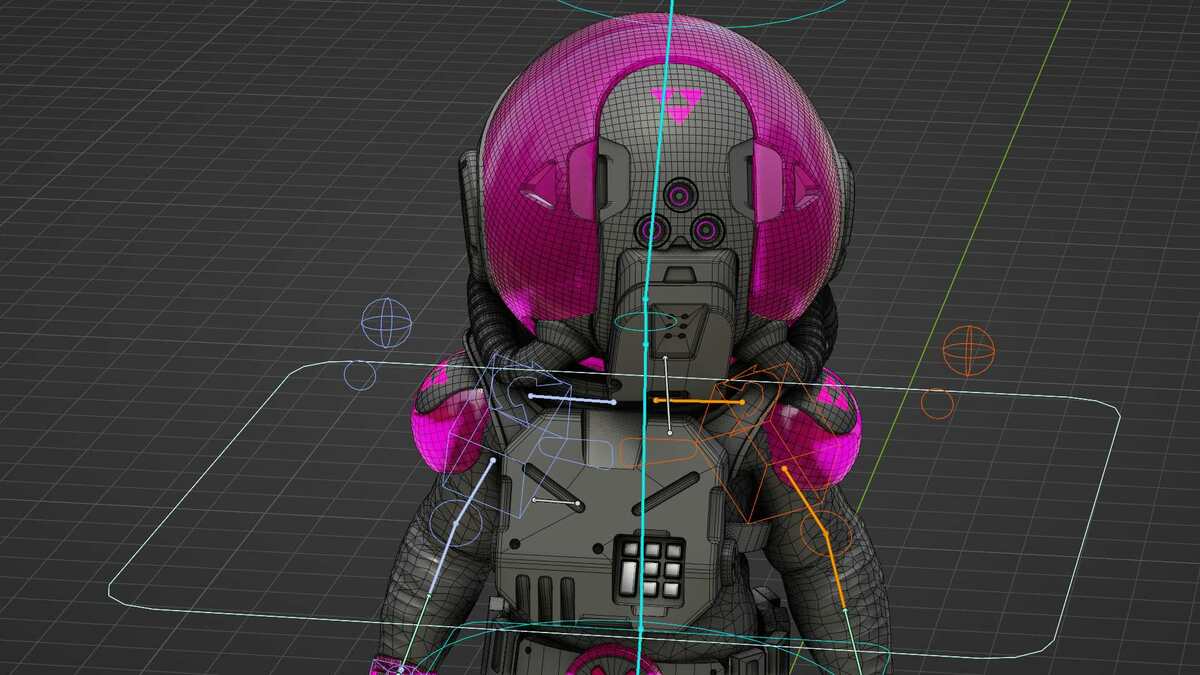Select the orange shoulder bone
The width and height of the screenshot is (1200, 675).
click(x=699, y=401)
